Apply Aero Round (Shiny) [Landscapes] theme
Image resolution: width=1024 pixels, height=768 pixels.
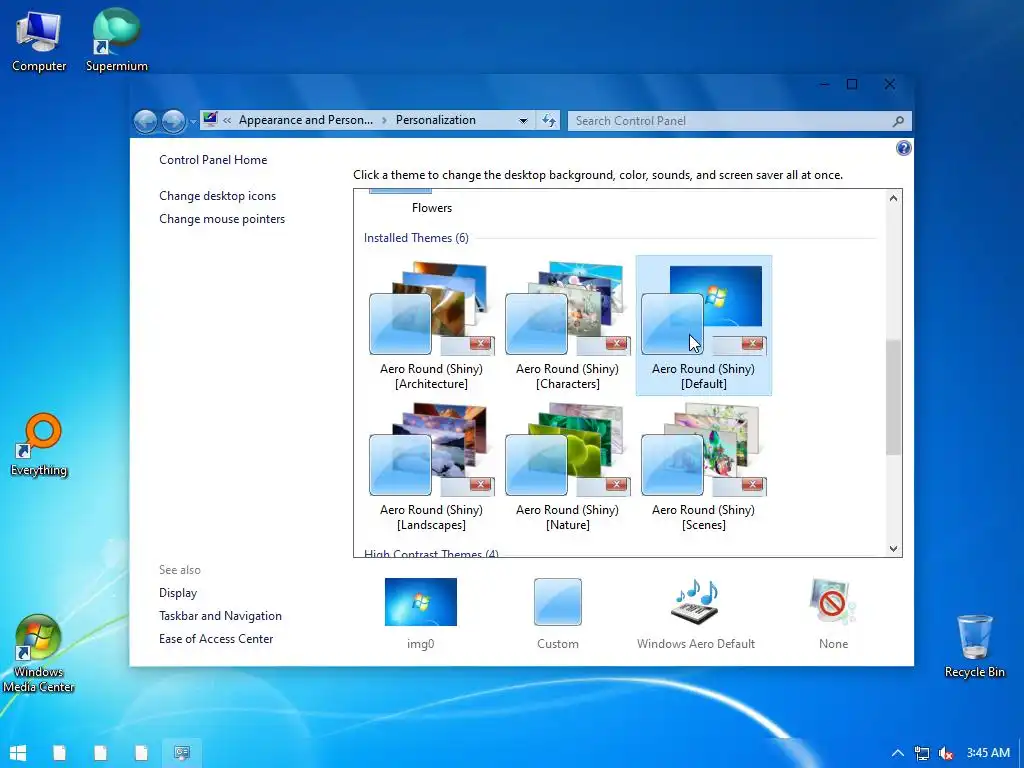pyautogui.click(x=432, y=466)
